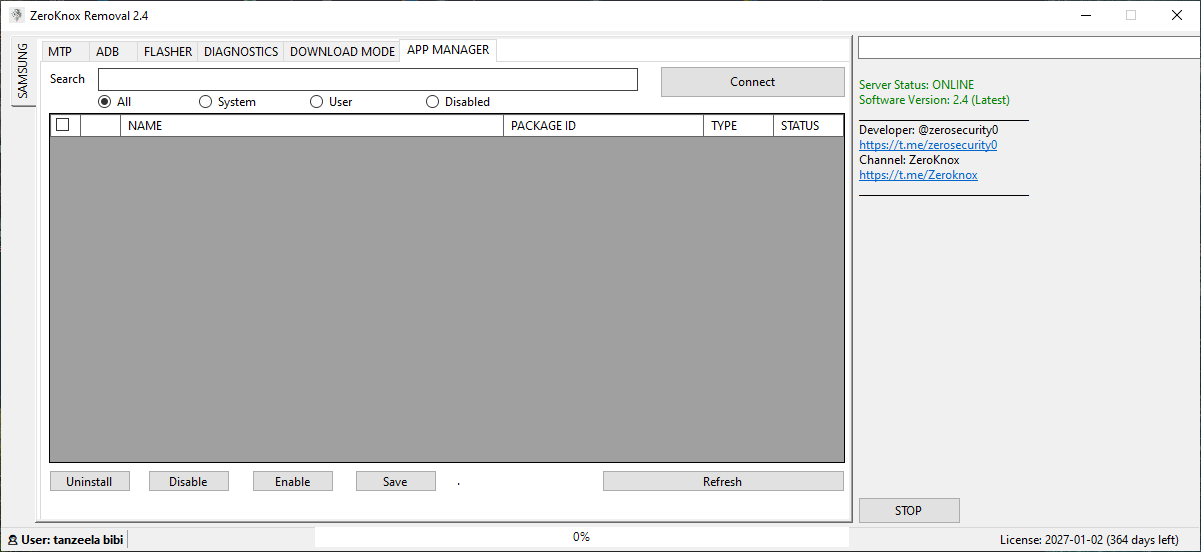
Task: Tick the select-all checkbox in table header
Action: (63, 125)
